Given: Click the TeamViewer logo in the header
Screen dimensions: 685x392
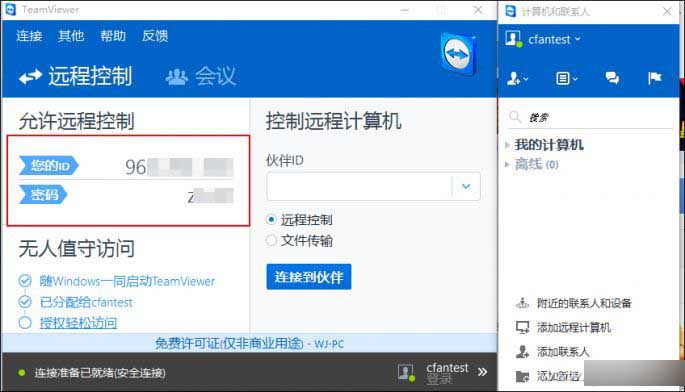Looking at the screenshot, I should point(458,55).
